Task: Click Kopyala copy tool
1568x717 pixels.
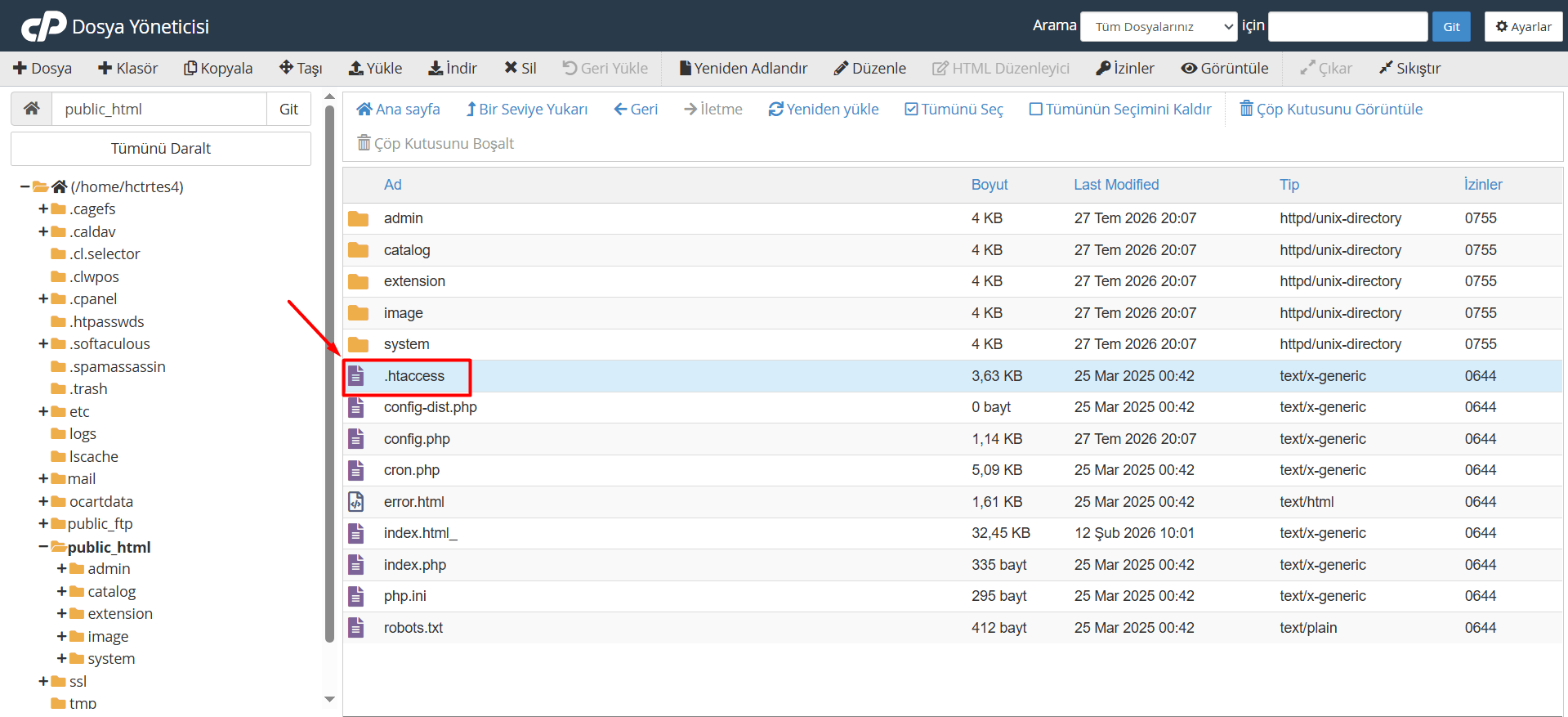Action: [x=218, y=68]
